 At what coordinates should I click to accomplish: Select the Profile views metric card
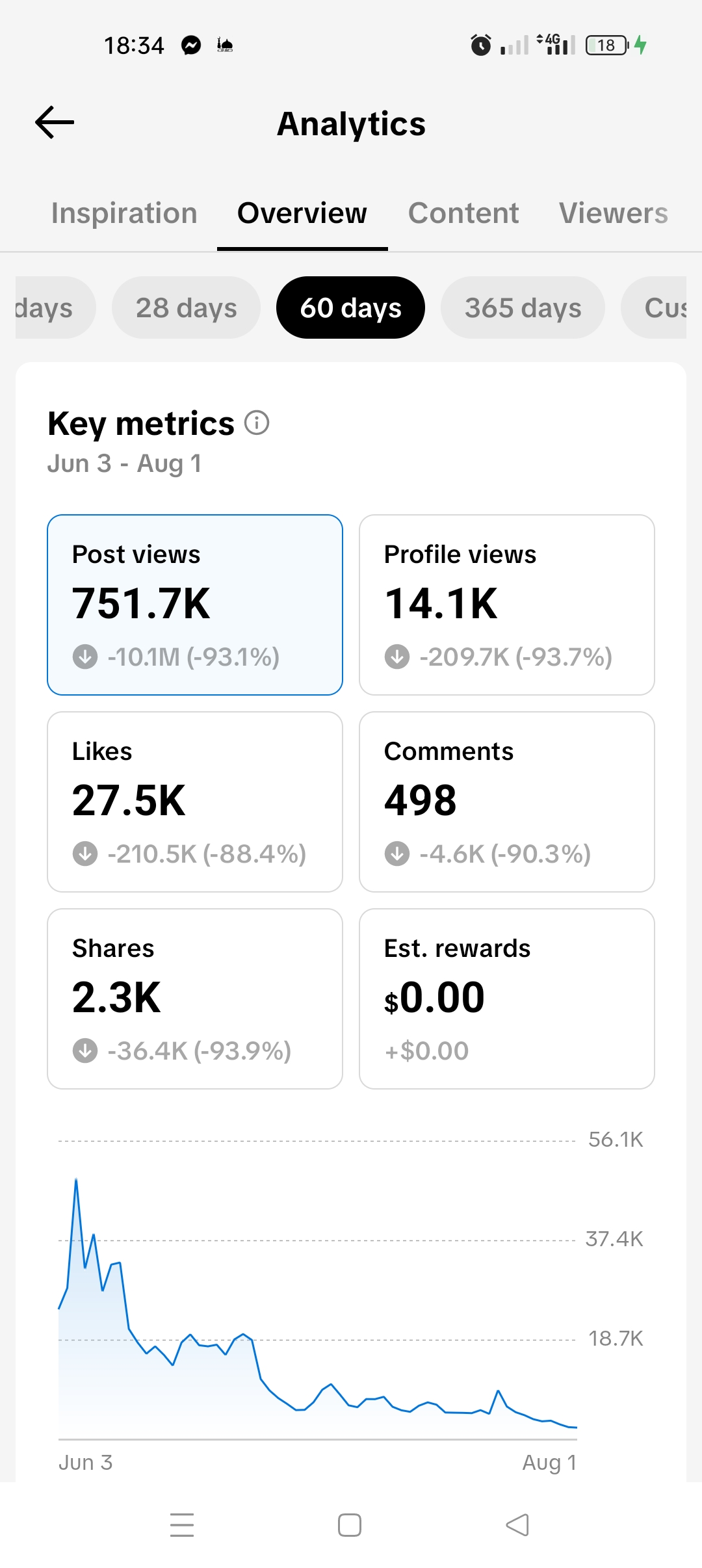tap(507, 605)
